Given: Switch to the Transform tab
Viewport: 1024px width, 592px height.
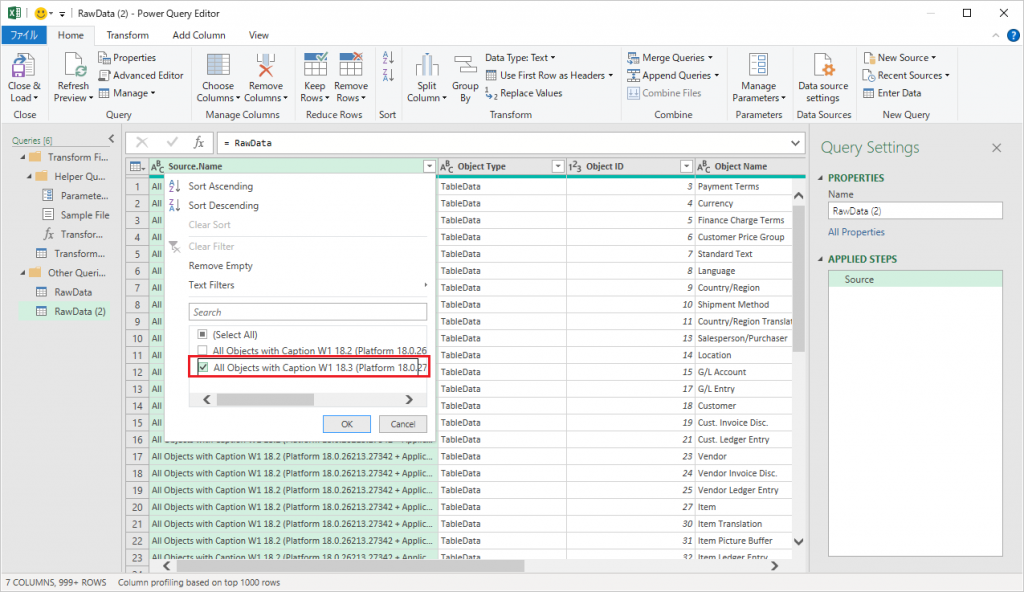Looking at the screenshot, I should (x=127, y=35).
